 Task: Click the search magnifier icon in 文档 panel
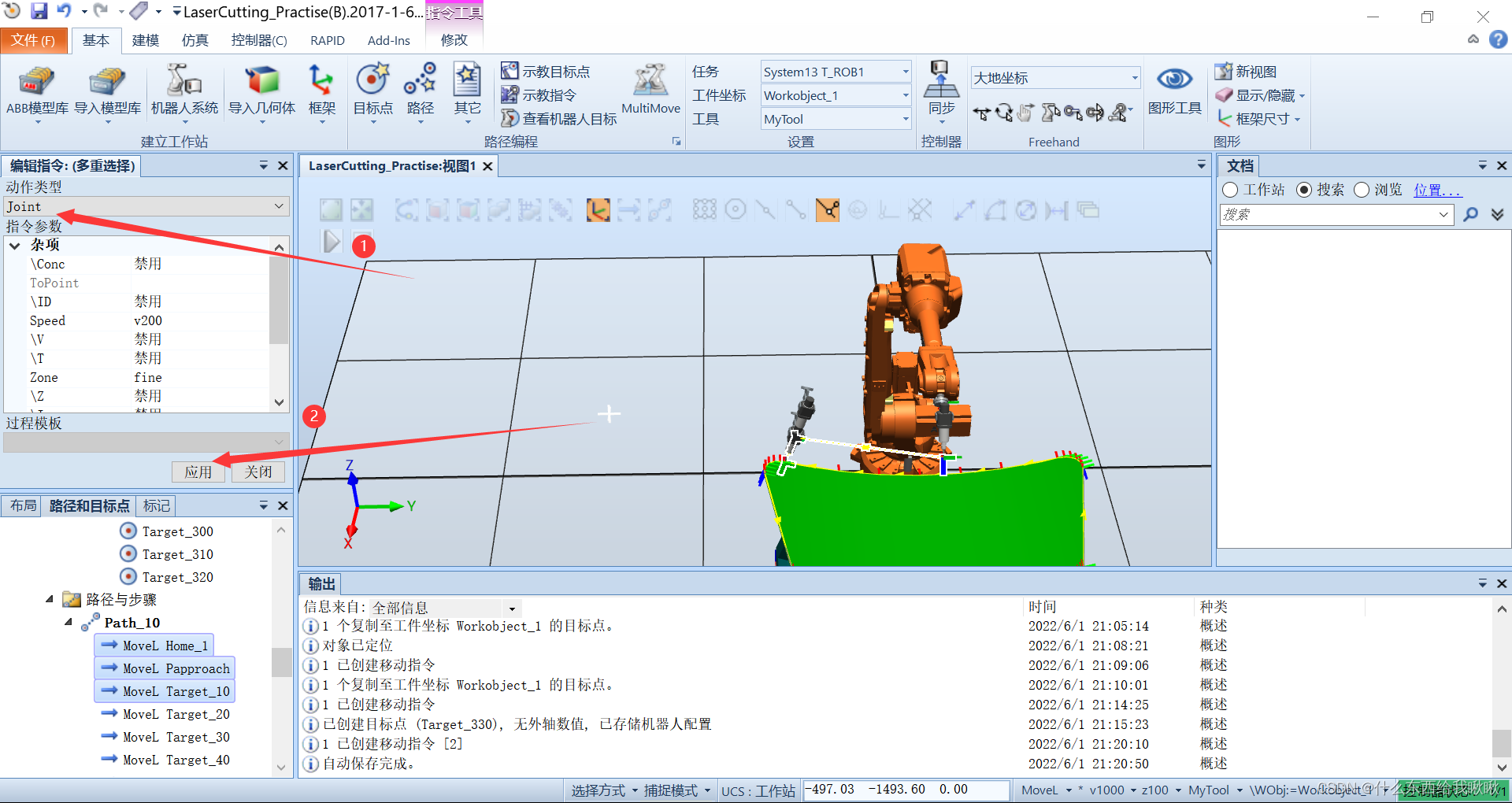point(1470,214)
